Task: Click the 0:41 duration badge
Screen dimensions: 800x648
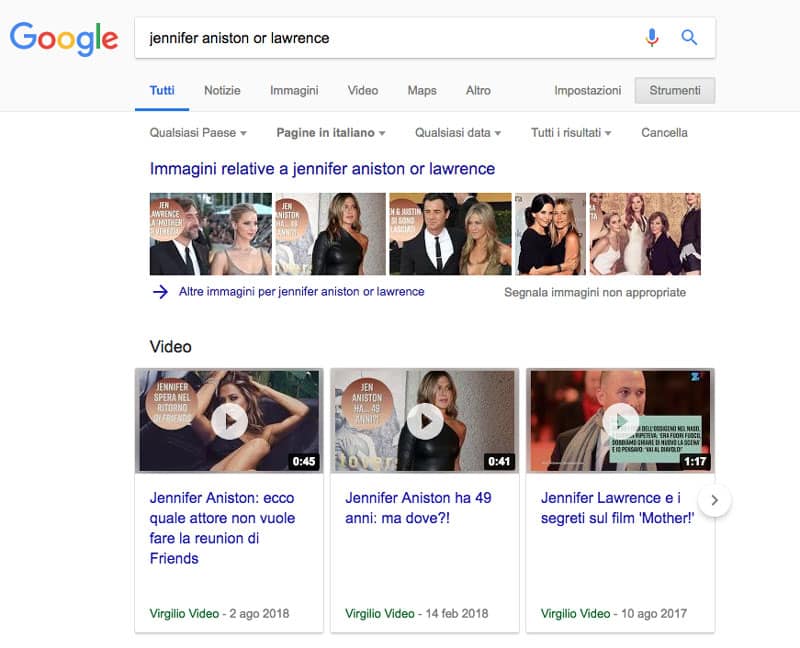Action: [499, 461]
